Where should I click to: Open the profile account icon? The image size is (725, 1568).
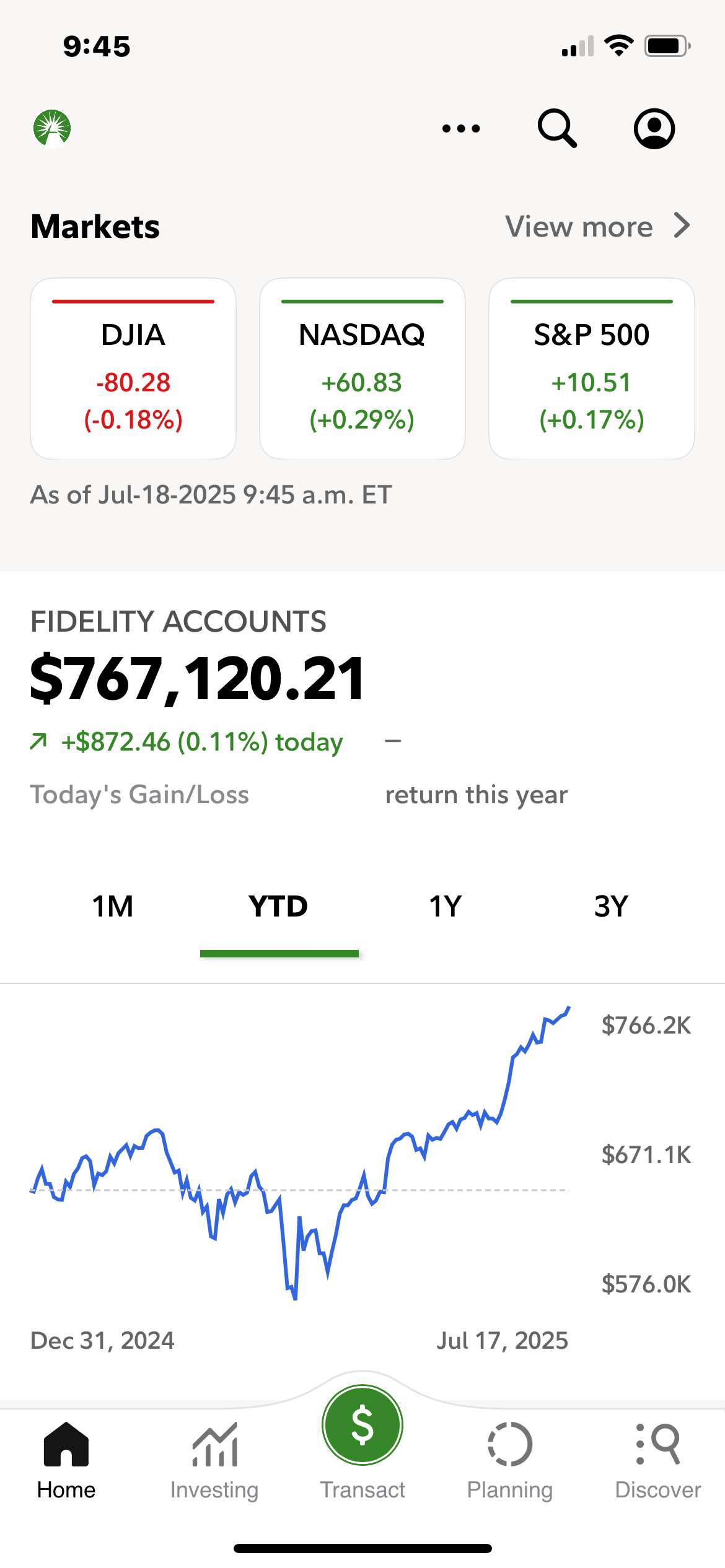coord(654,128)
